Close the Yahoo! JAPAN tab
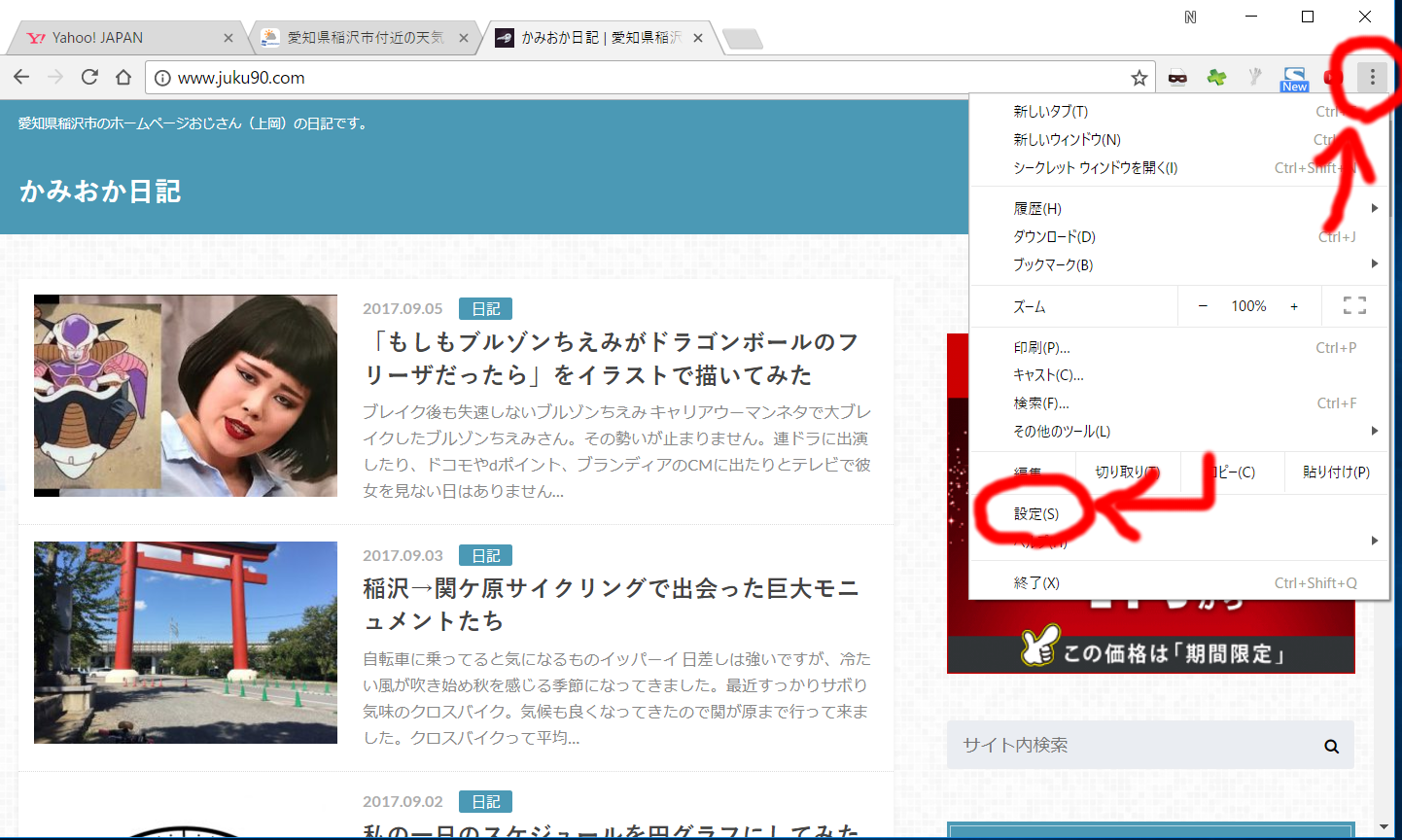This screenshot has height=840, width=1402. [x=228, y=38]
